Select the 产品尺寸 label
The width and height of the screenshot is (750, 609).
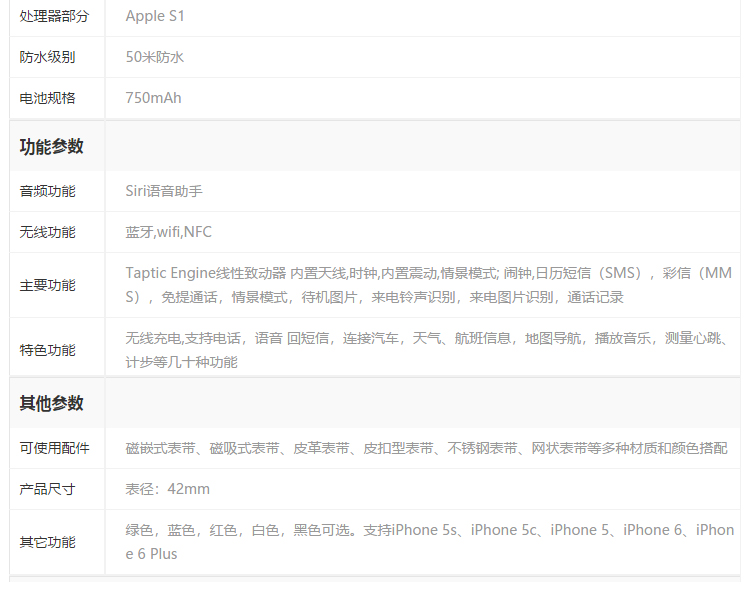click(47, 489)
